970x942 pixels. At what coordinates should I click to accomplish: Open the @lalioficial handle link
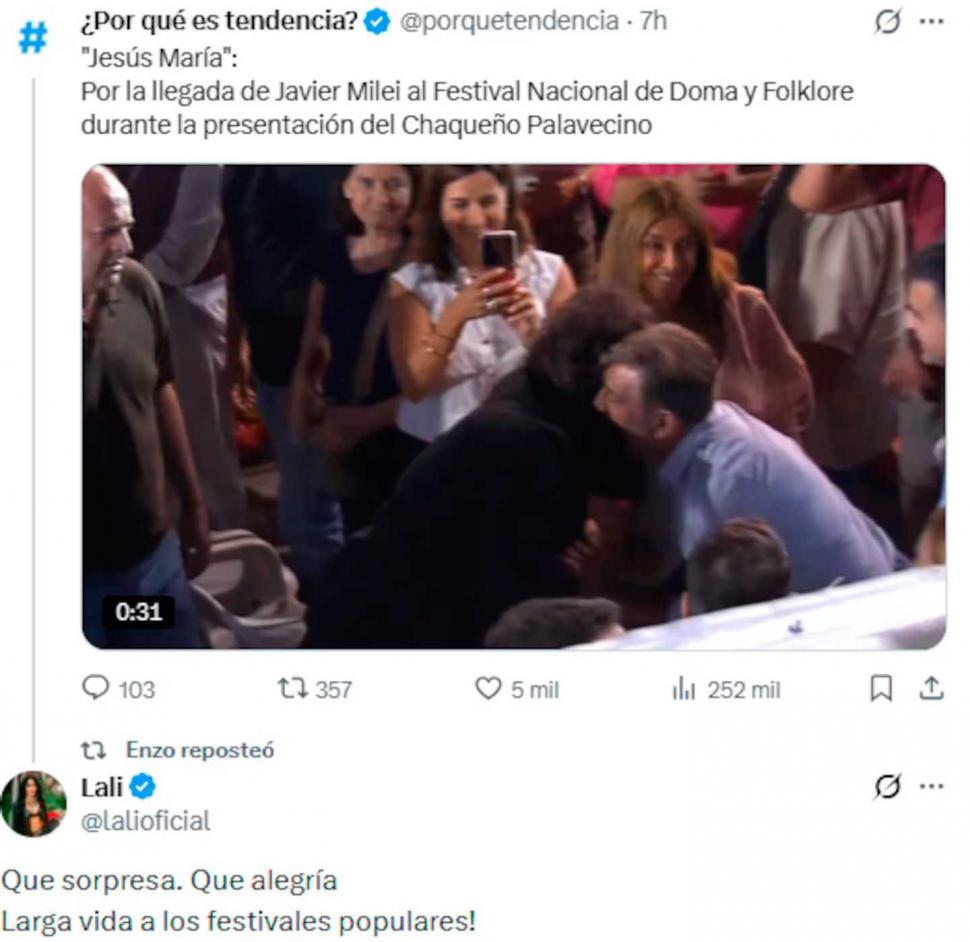point(146,821)
